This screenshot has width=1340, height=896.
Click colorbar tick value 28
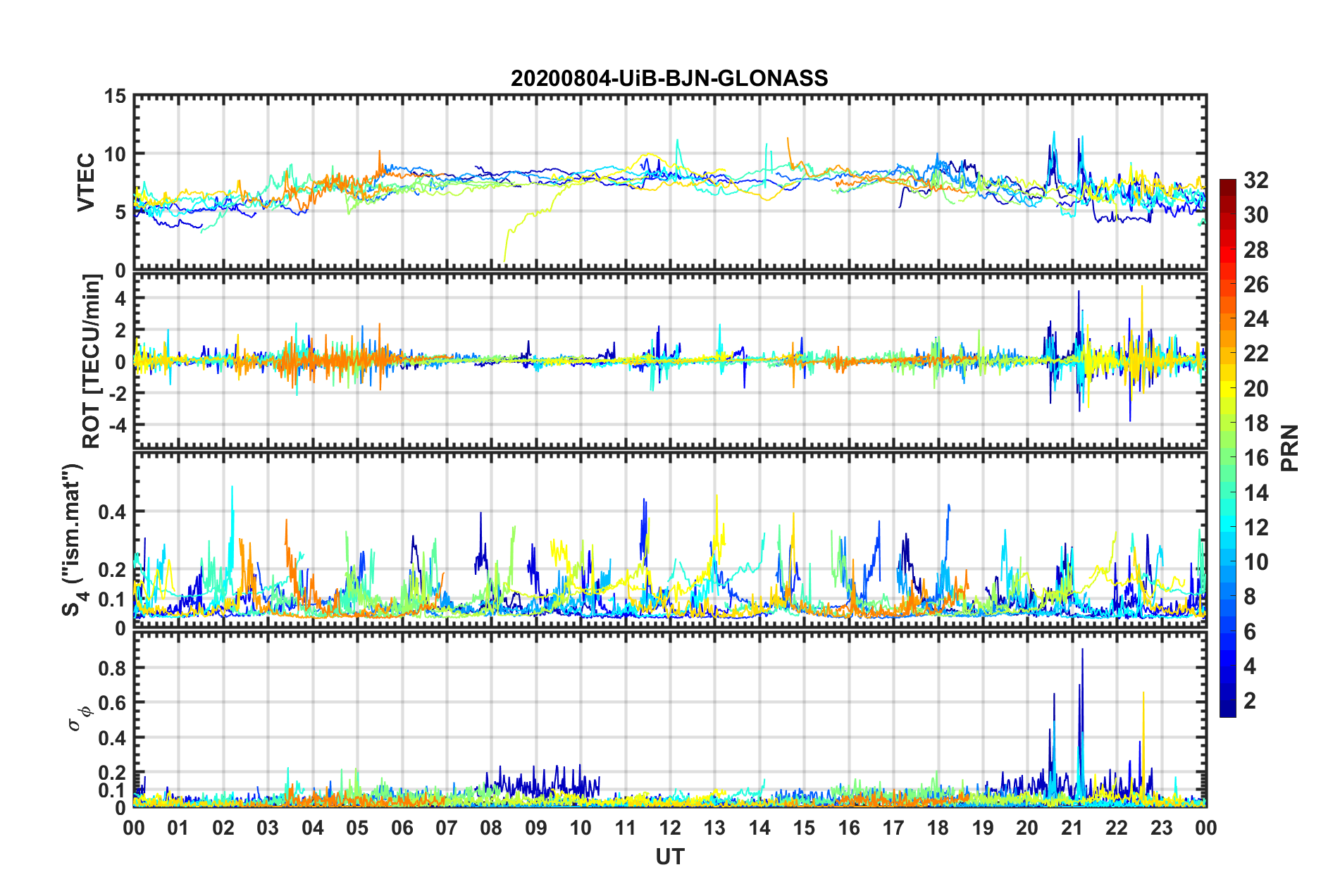pyautogui.click(x=1255, y=250)
